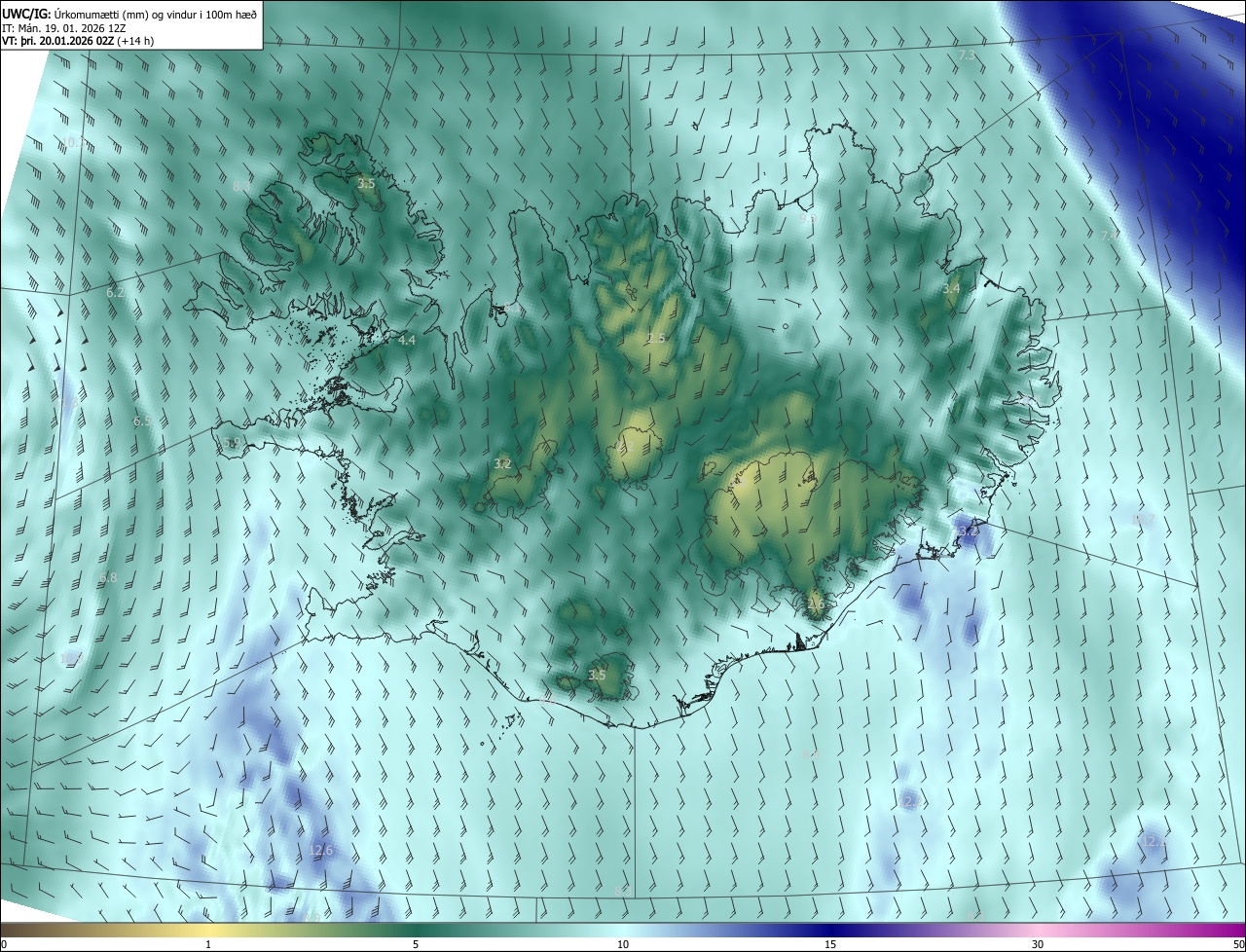Click the 0 tick on the color scale
1246x952 pixels.
4,944
